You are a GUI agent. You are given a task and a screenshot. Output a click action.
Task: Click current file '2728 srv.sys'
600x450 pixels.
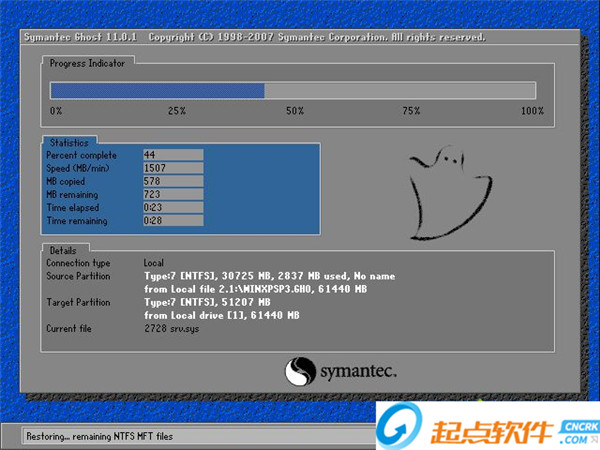pos(172,329)
